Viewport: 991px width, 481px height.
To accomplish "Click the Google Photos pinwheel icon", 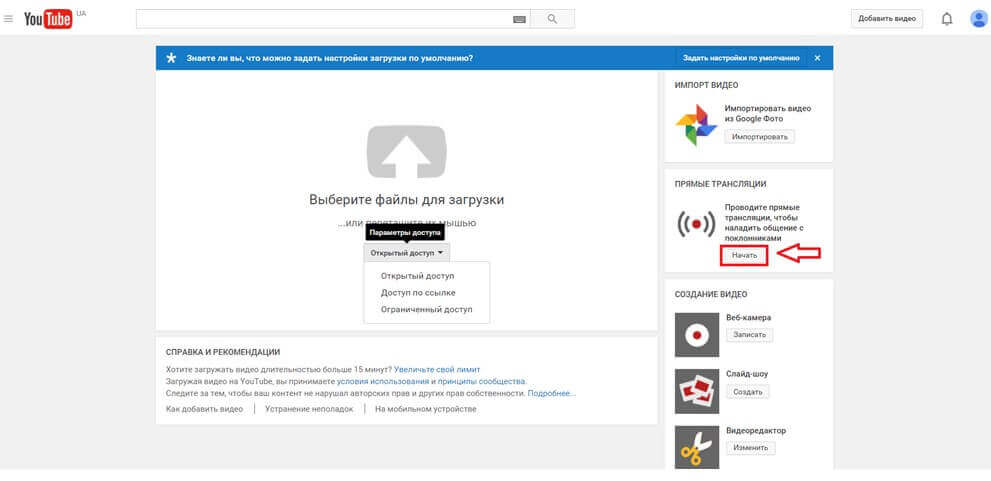I will [x=696, y=125].
